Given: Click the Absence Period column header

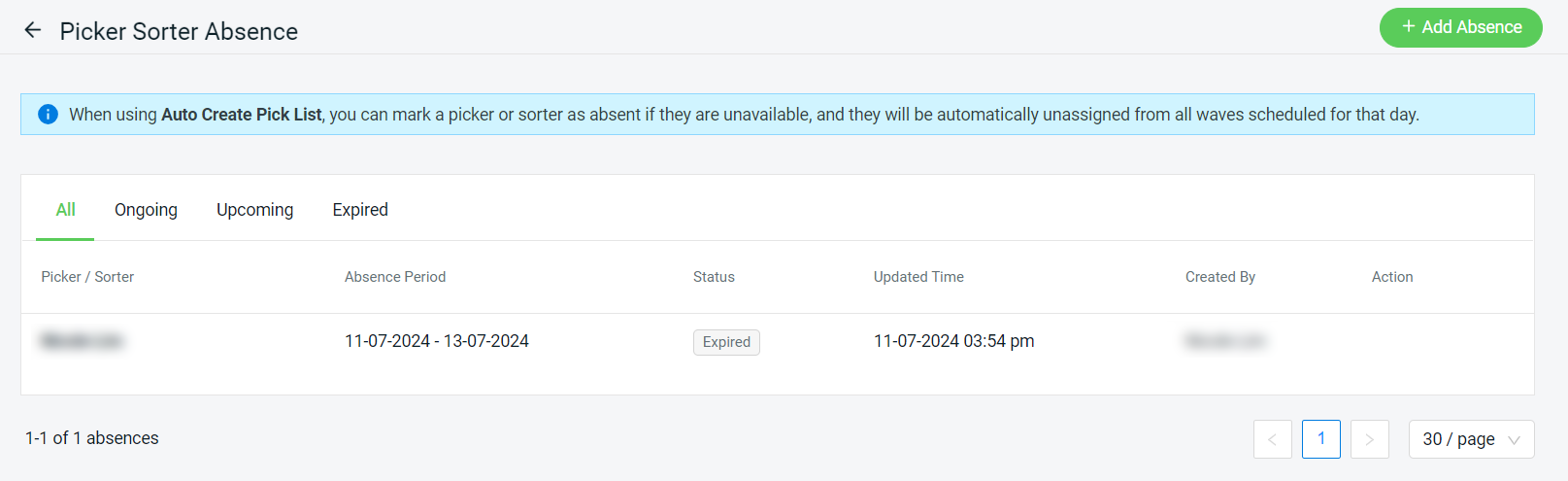Looking at the screenshot, I should [395, 277].
